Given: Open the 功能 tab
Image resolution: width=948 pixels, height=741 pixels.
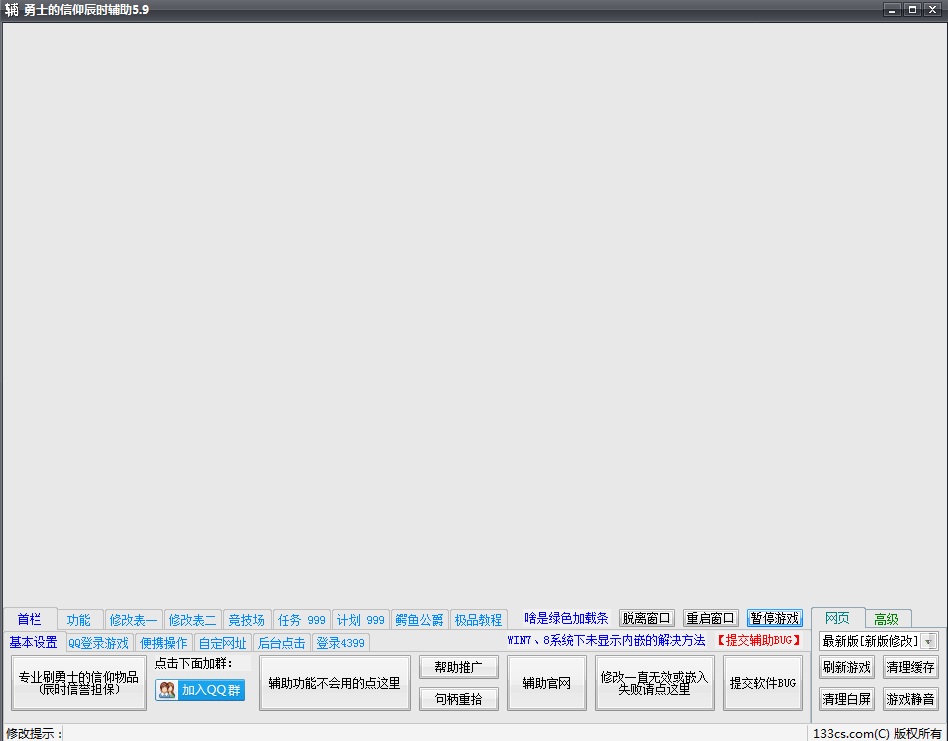Looking at the screenshot, I should coord(79,620).
